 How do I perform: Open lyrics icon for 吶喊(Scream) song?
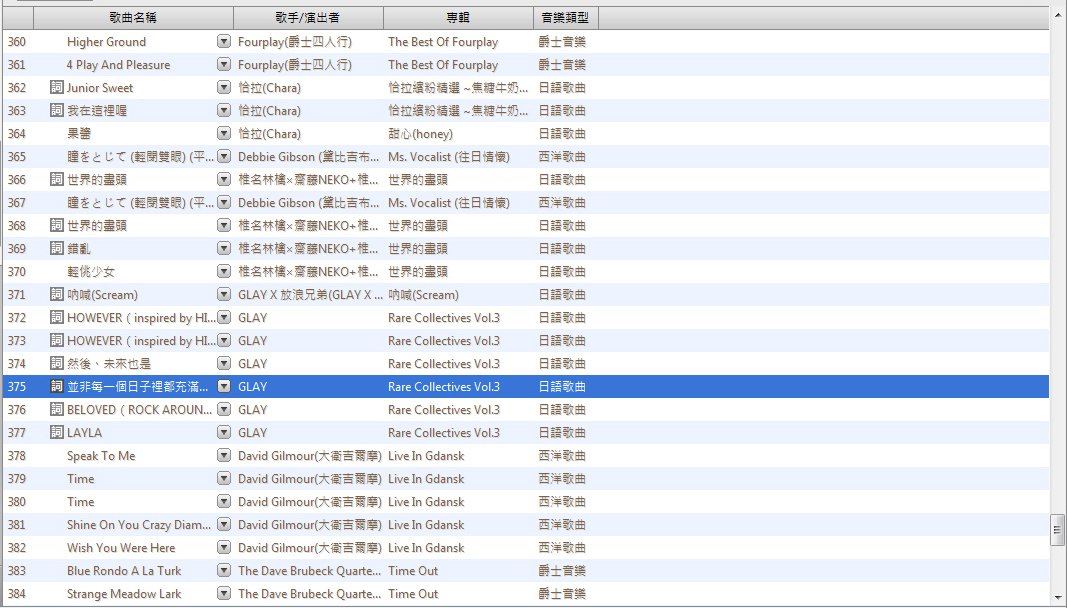click(x=57, y=295)
